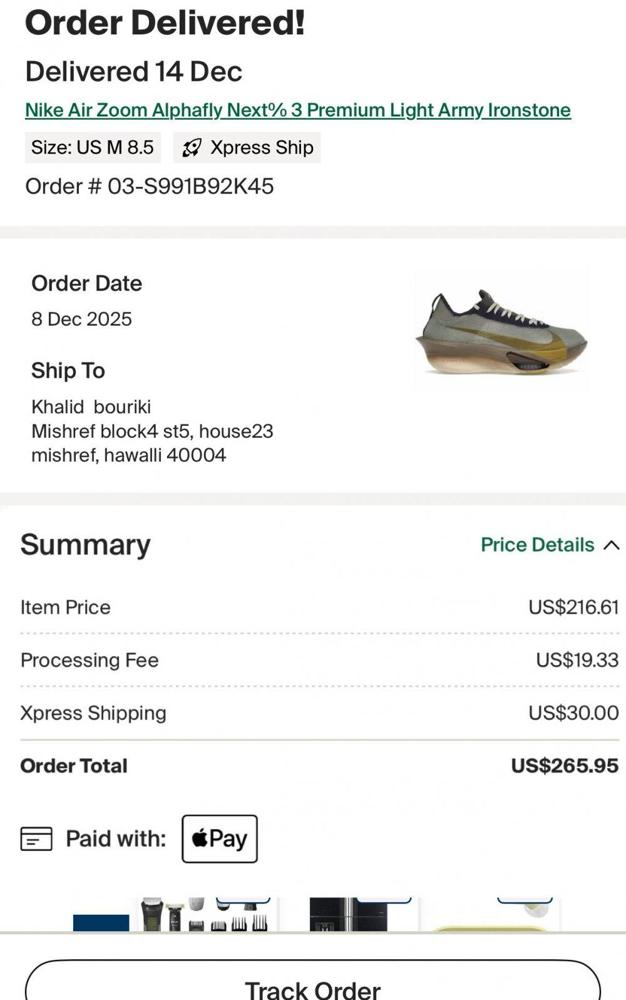Click the Apple Pay badge
This screenshot has height=1000, width=626.
[220, 838]
